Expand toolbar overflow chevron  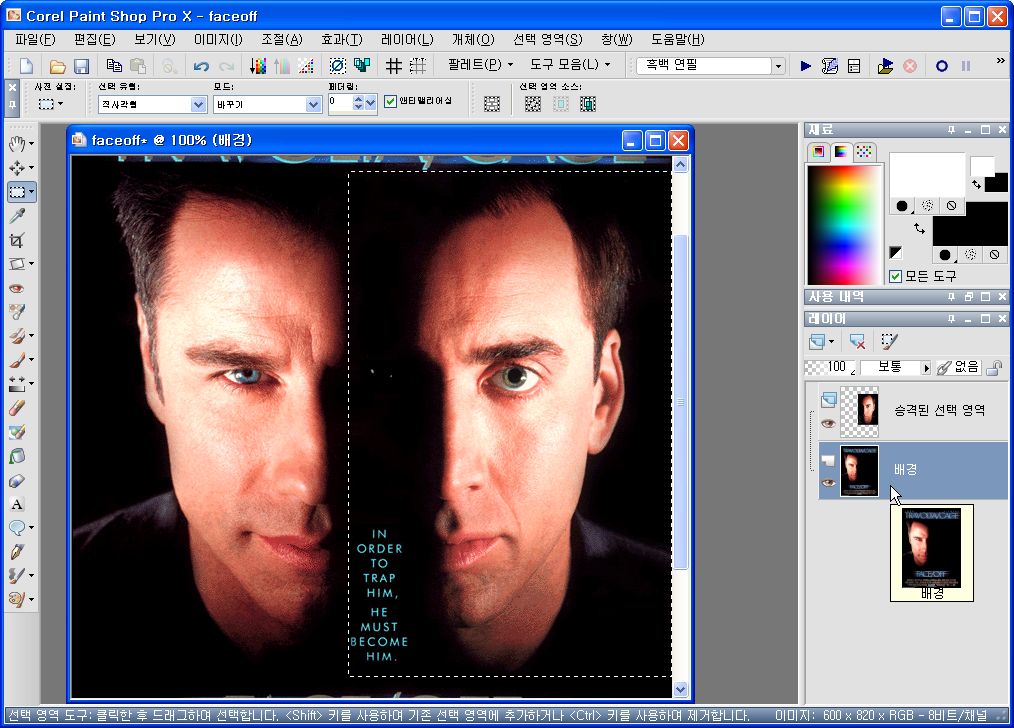(1000, 61)
